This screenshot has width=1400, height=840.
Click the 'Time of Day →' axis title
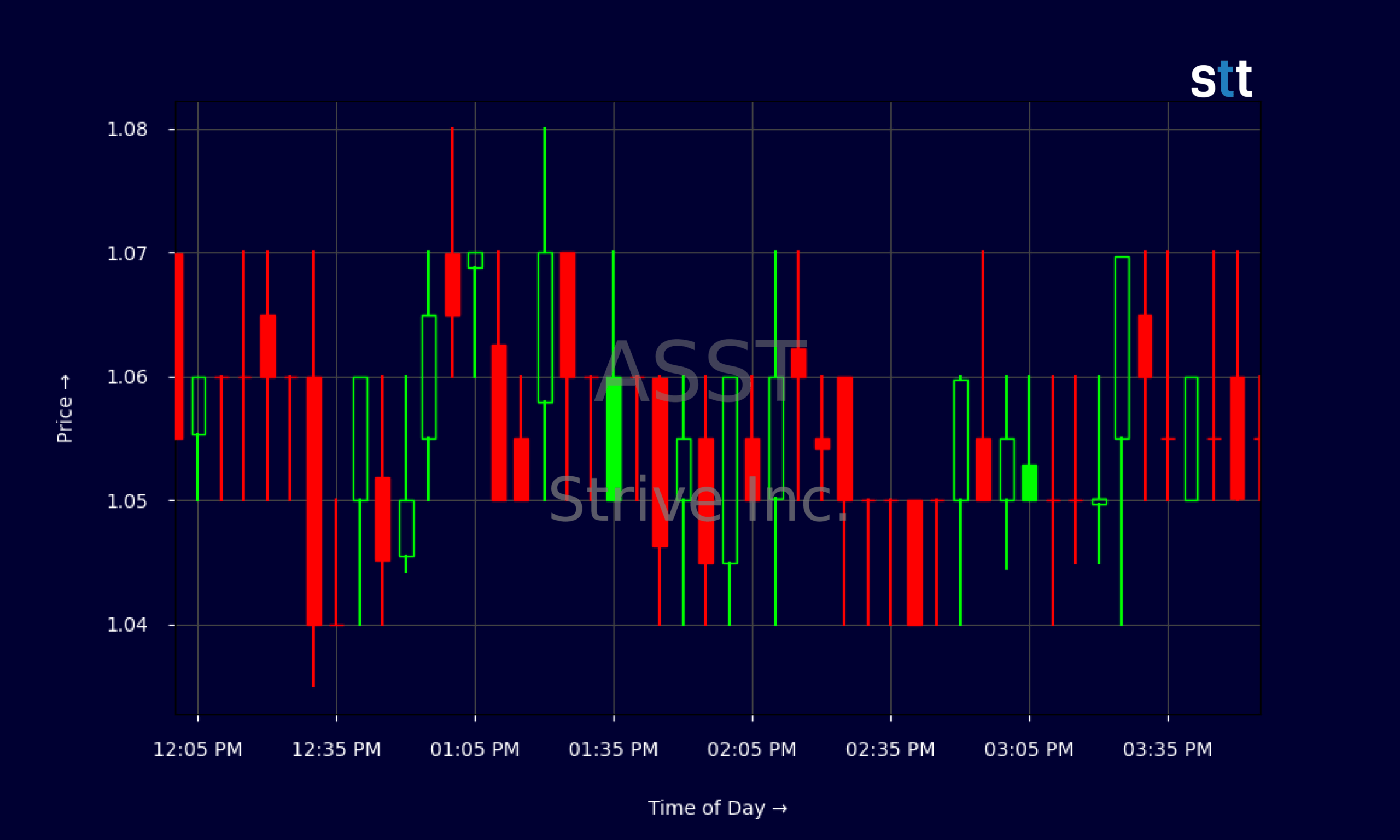[x=717, y=808]
